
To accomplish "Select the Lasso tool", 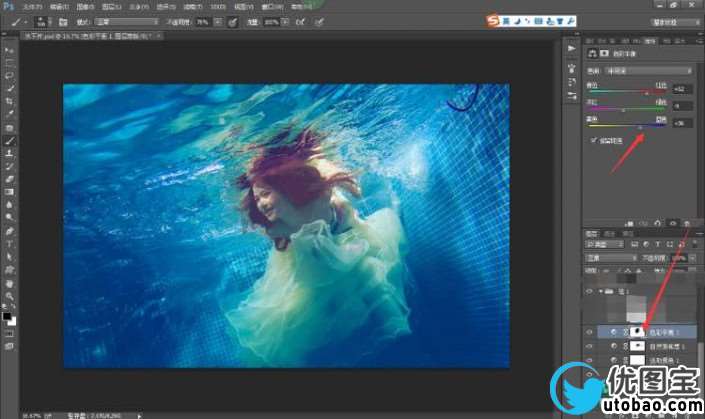I will 9,76.
